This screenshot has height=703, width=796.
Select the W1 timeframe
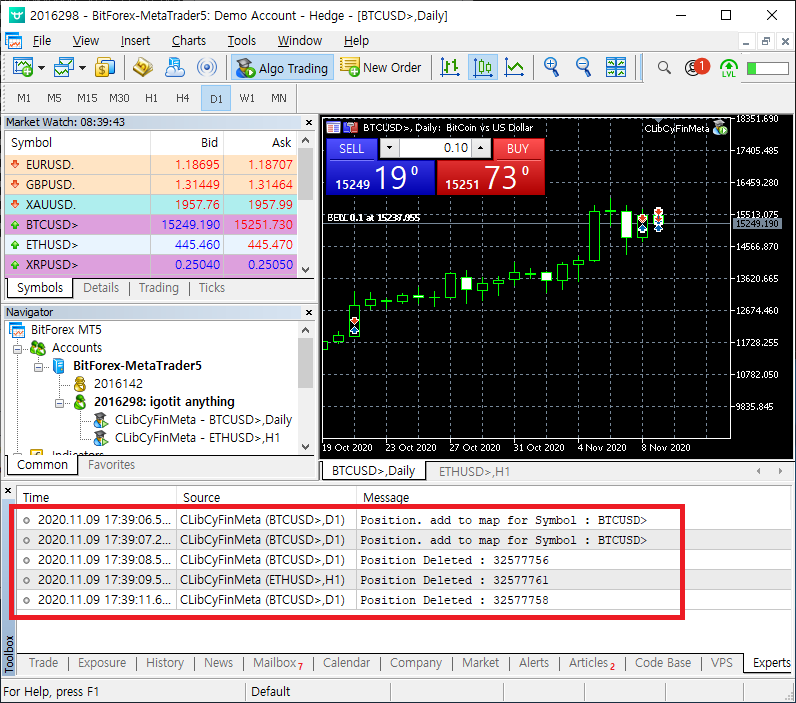[x=247, y=98]
